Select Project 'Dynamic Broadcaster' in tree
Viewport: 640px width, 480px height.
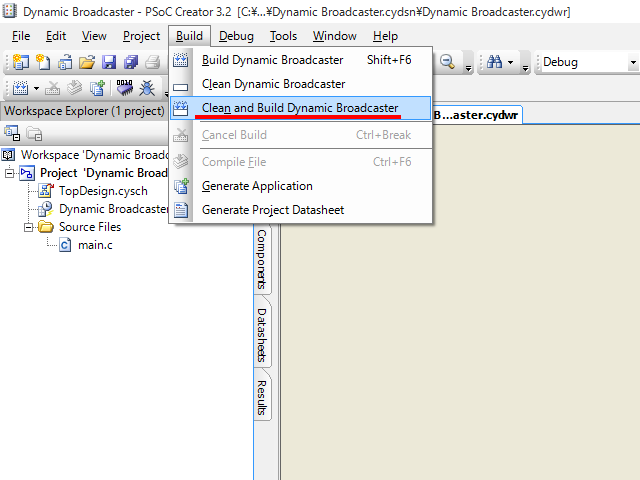point(104,173)
